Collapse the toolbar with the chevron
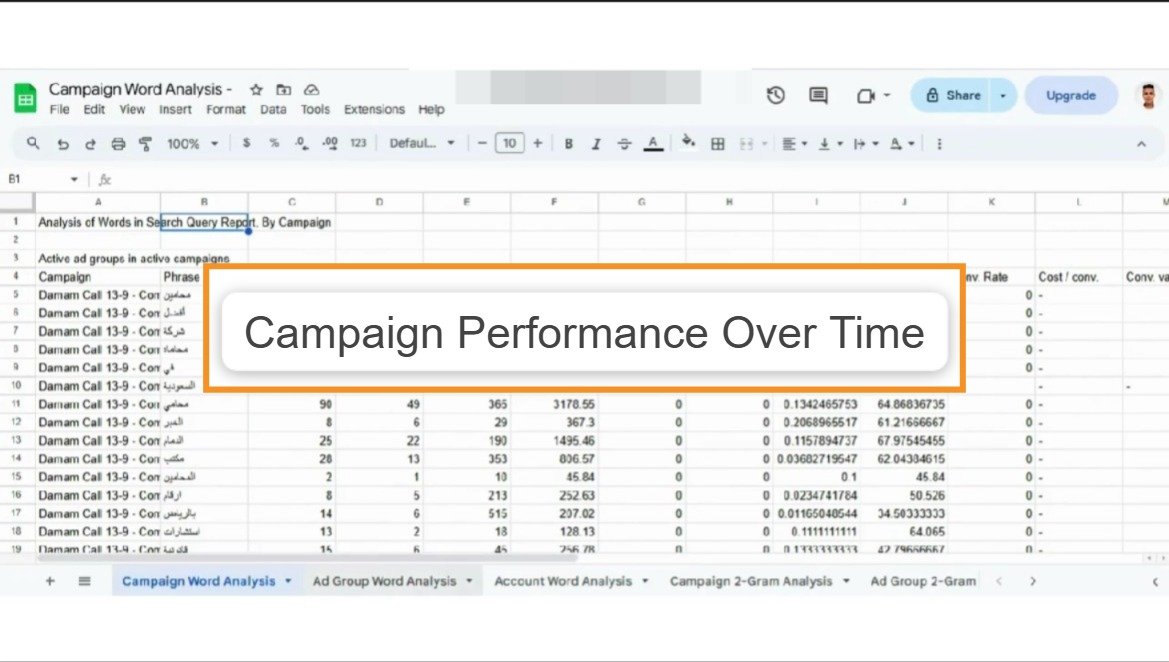 pyautogui.click(x=1141, y=143)
